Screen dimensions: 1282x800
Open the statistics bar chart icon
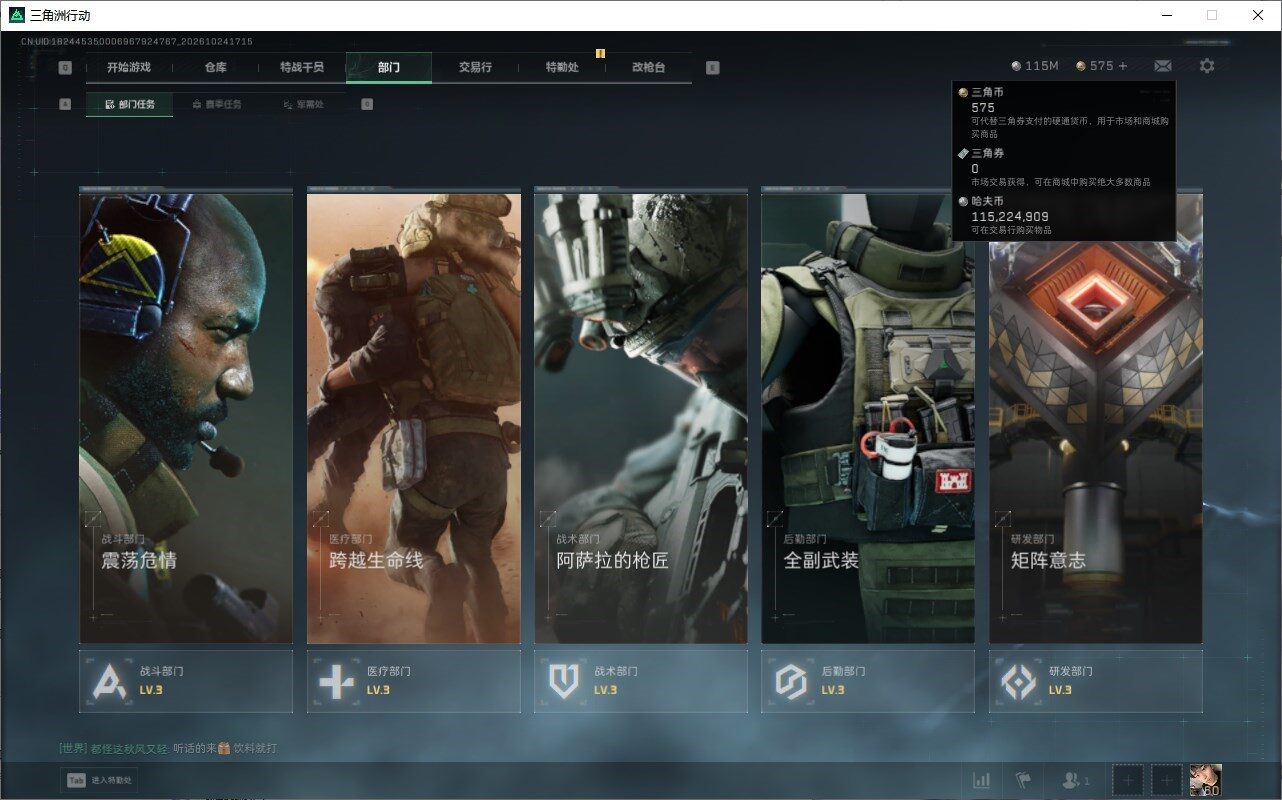coord(982,780)
